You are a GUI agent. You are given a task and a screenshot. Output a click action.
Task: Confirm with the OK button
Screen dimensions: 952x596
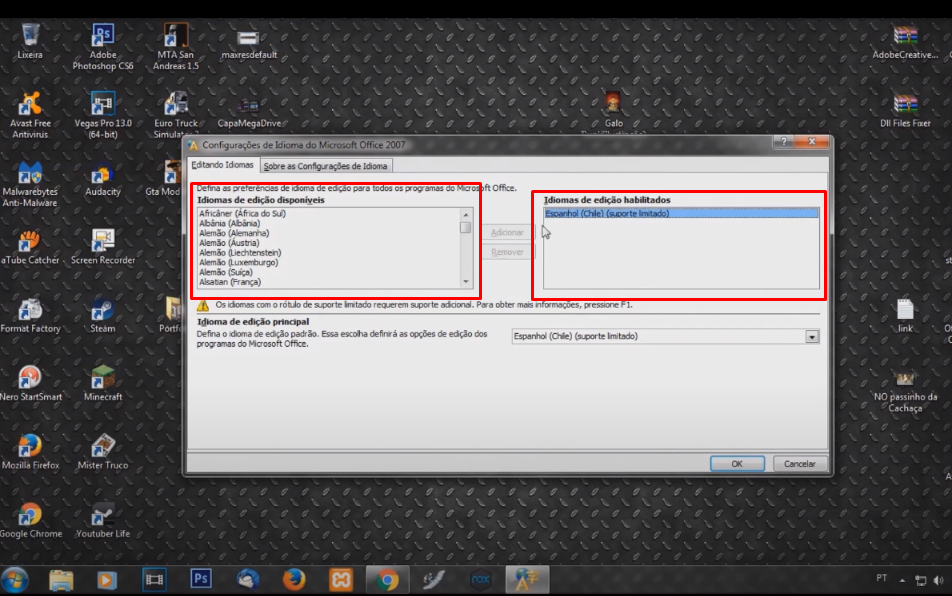click(737, 464)
